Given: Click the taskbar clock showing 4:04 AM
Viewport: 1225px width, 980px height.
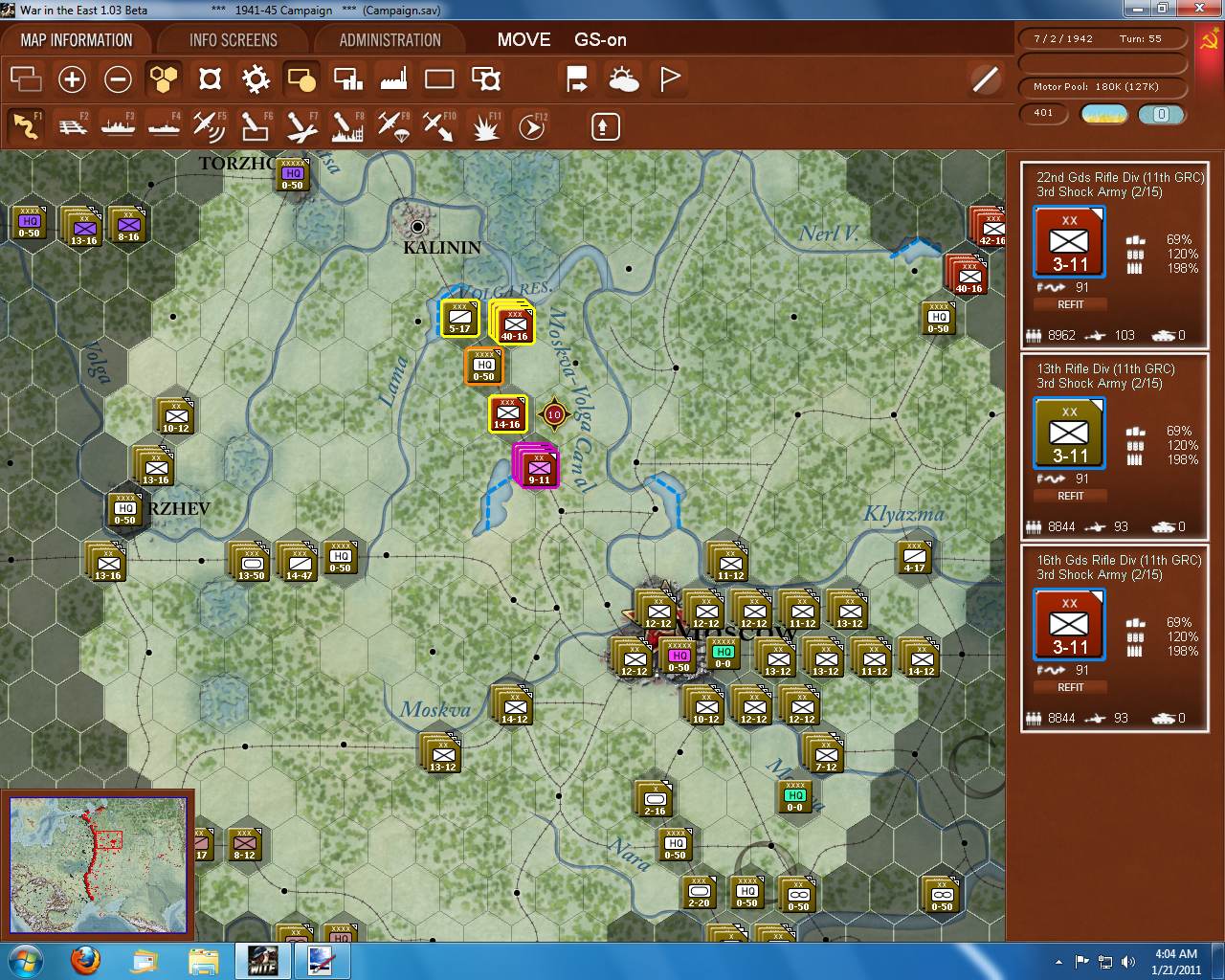Looking at the screenshot, I should (x=1175, y=961).
